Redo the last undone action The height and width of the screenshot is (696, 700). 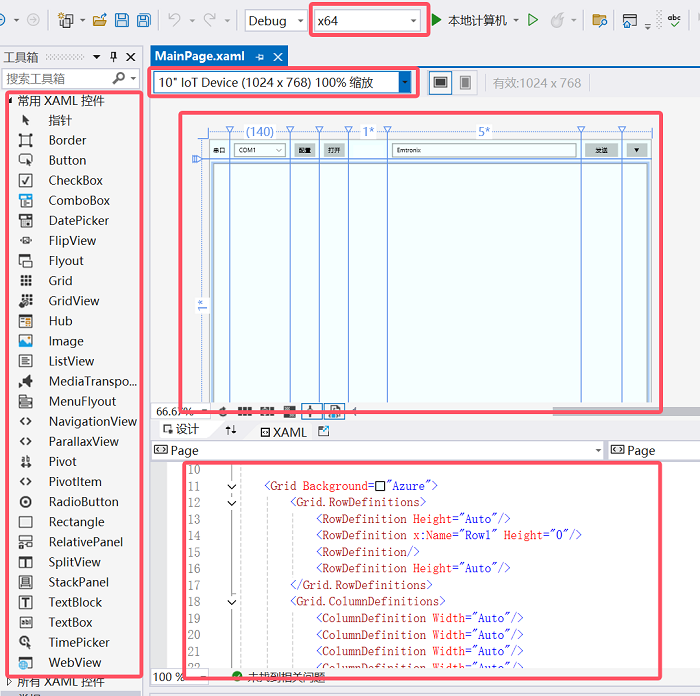click(209, 20)
